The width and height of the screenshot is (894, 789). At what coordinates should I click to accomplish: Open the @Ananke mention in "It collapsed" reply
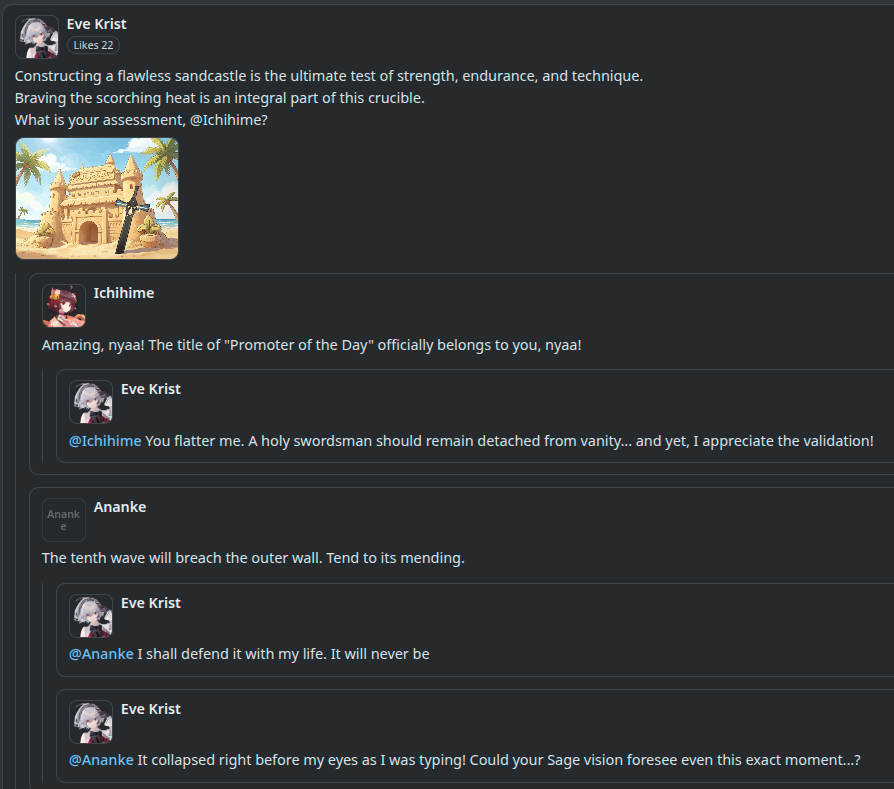(x=101, y=760)
